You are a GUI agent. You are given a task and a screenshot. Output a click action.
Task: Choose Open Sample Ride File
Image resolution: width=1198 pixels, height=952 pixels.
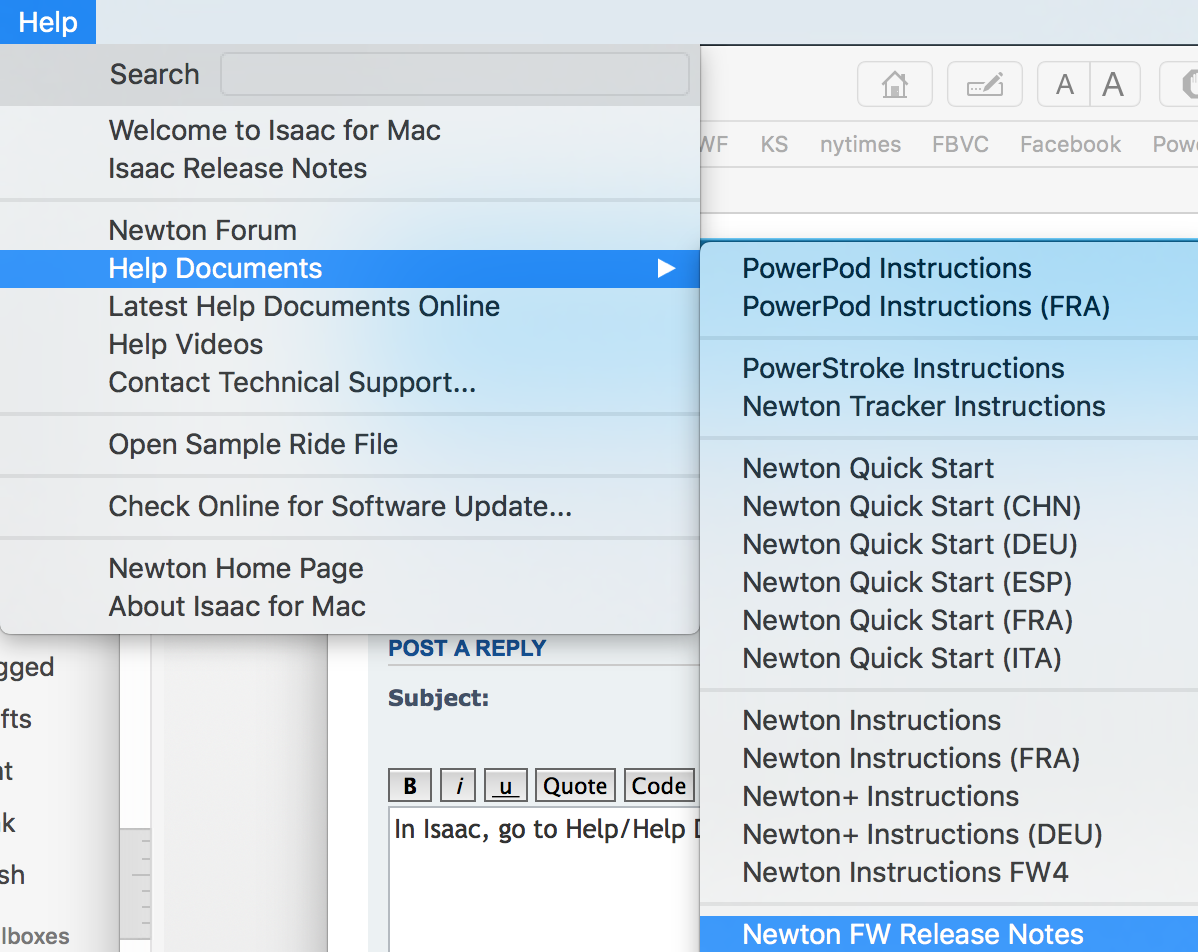(x=350, y=445)
